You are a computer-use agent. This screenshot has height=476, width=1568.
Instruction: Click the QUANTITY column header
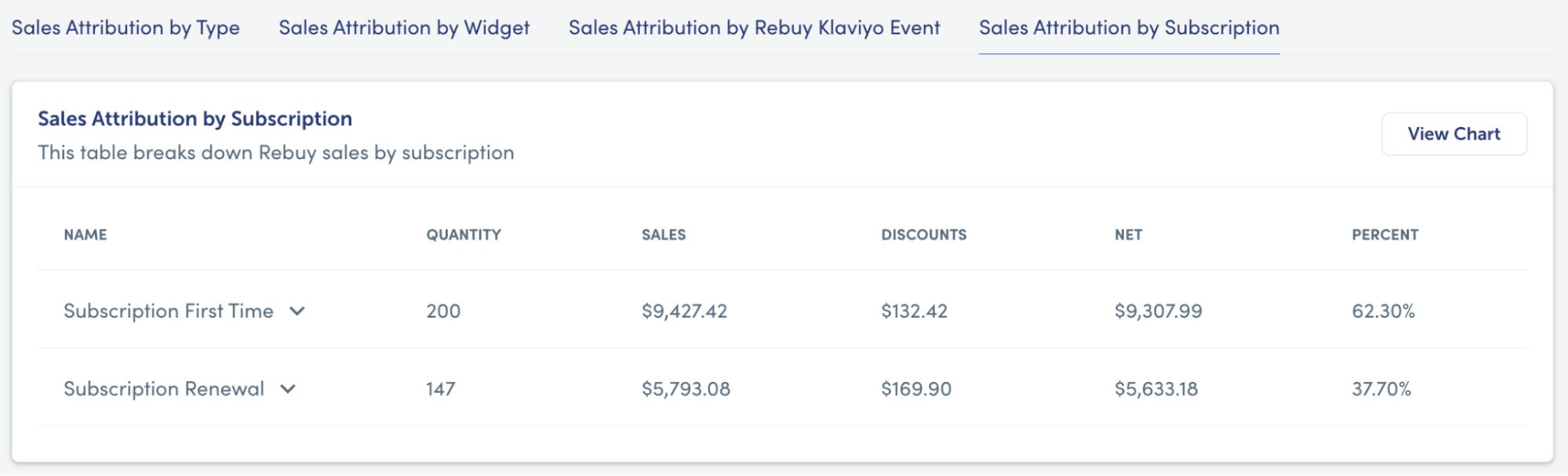tap(464, 234)
